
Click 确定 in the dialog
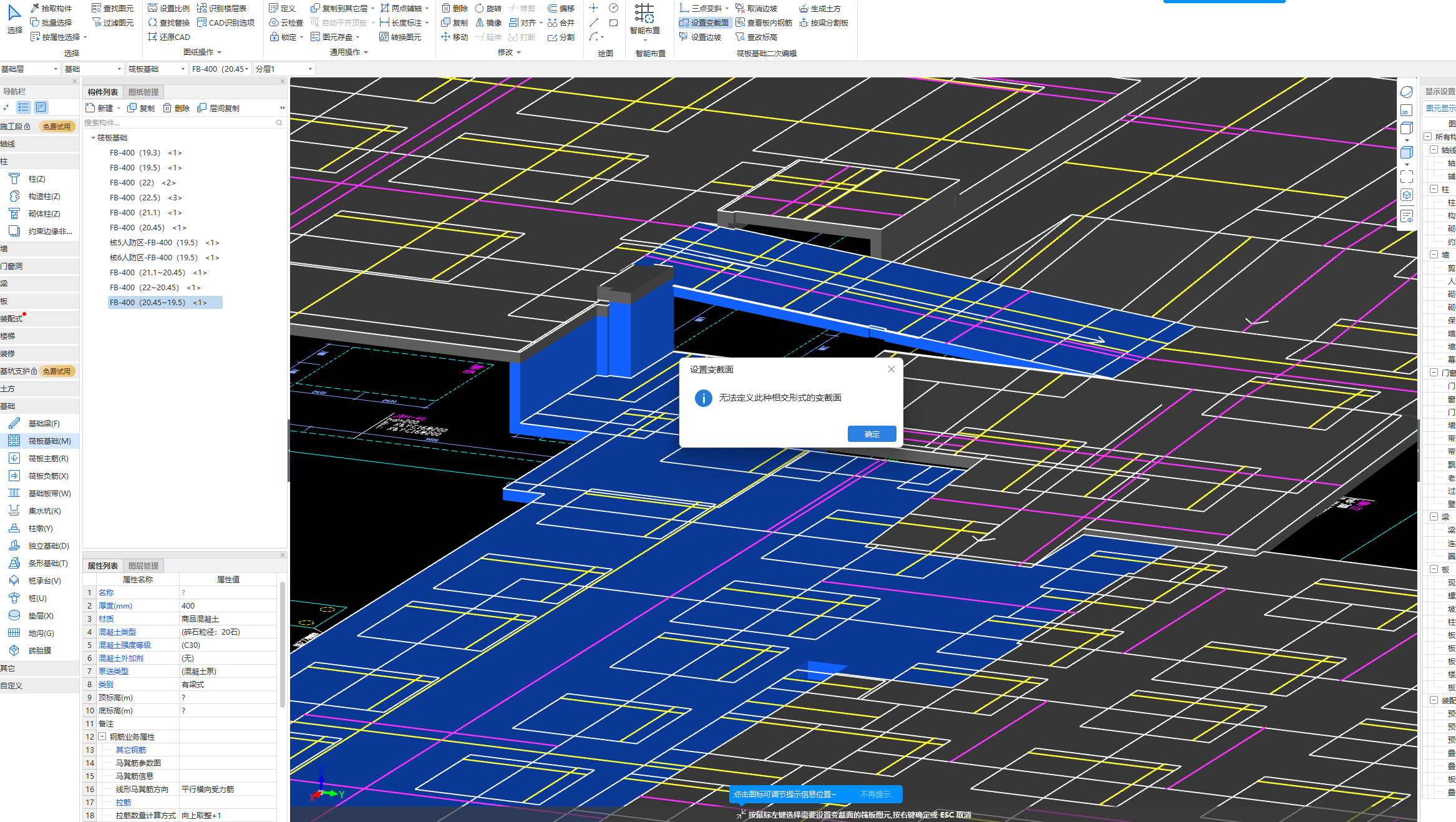click(x=871, y=434)
